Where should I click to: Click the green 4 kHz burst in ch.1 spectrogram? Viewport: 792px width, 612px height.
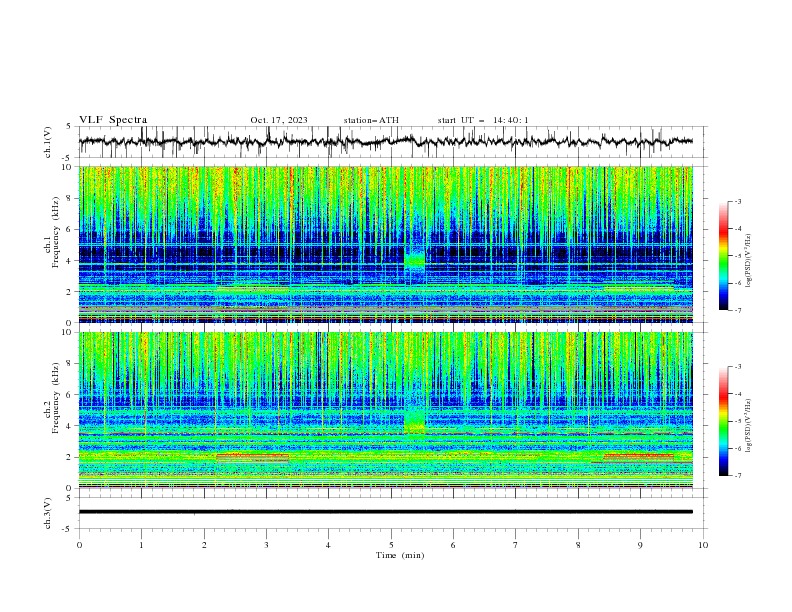[415, 261]
